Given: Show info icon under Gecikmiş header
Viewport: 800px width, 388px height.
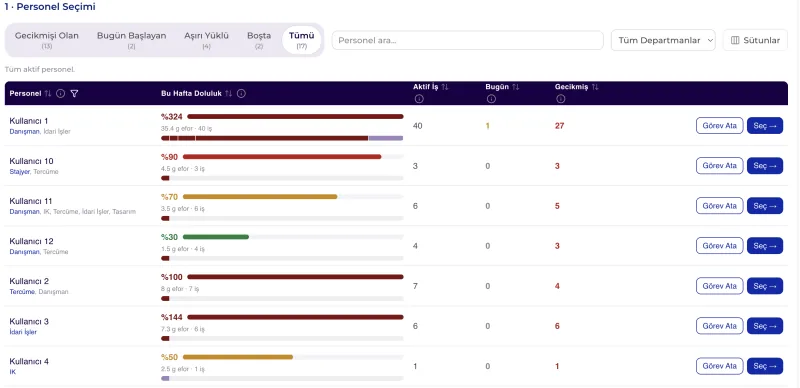Looking at the screenshot, I should (x=561, y=99).
